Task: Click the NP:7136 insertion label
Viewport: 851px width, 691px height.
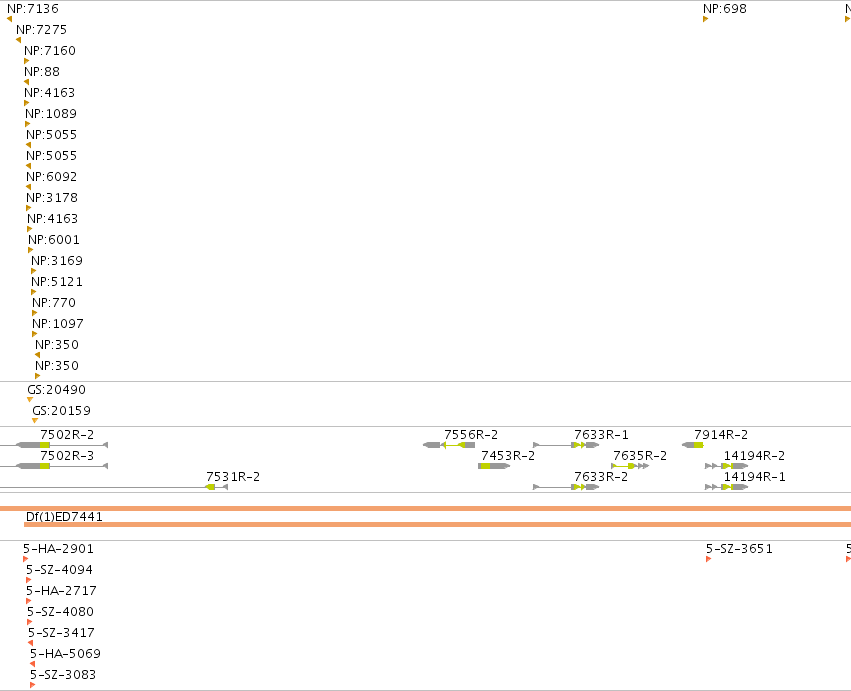Action: pyautogui.click(x=33, y=9)
